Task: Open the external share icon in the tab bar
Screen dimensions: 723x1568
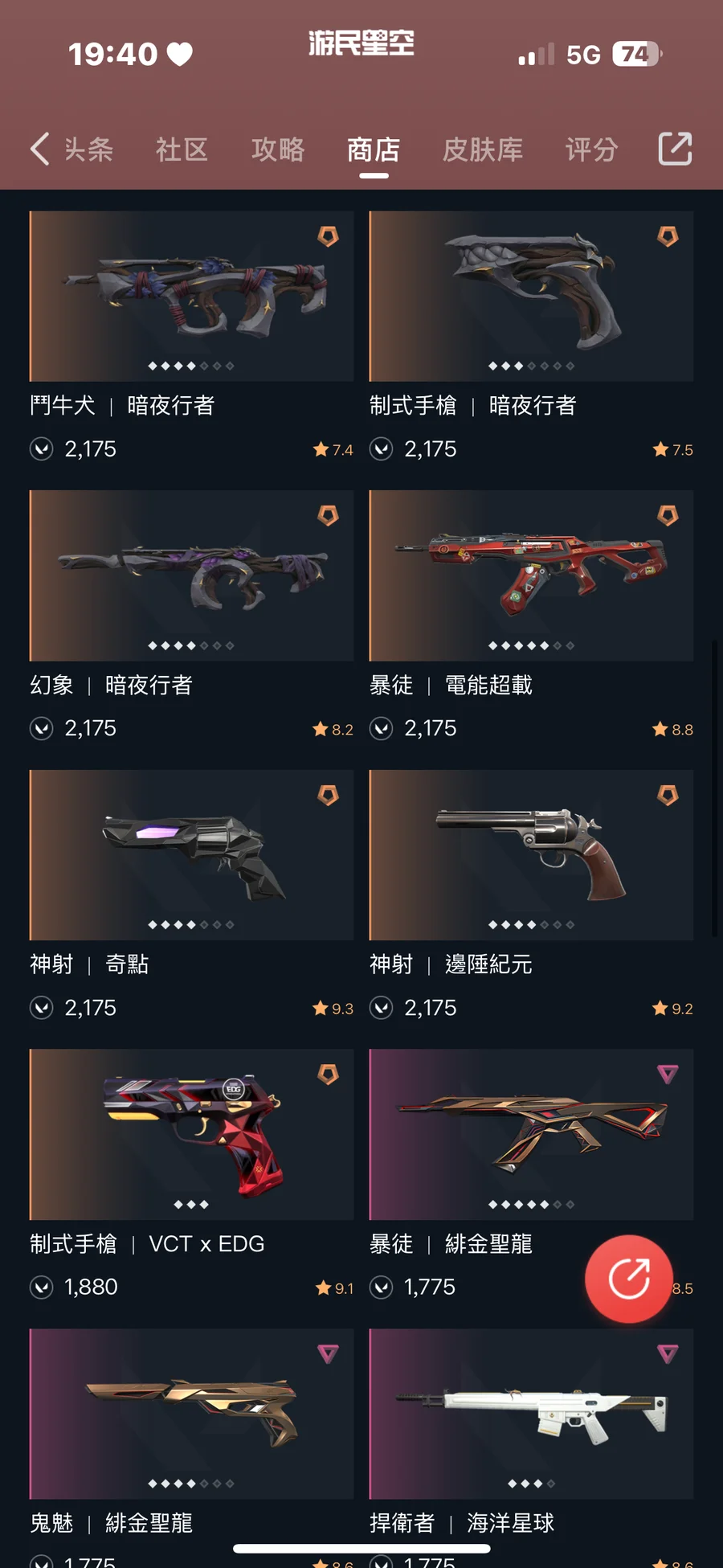Action: 675,149
